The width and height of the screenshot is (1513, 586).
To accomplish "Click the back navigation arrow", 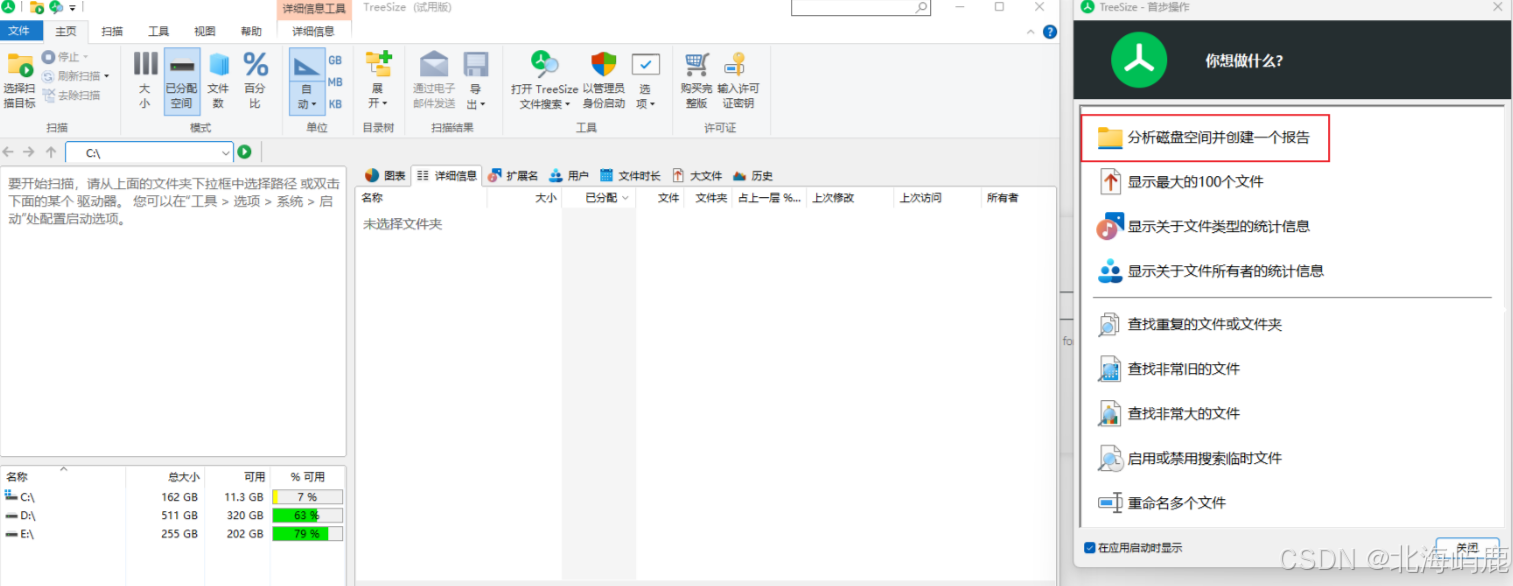I will coord(10,152).
